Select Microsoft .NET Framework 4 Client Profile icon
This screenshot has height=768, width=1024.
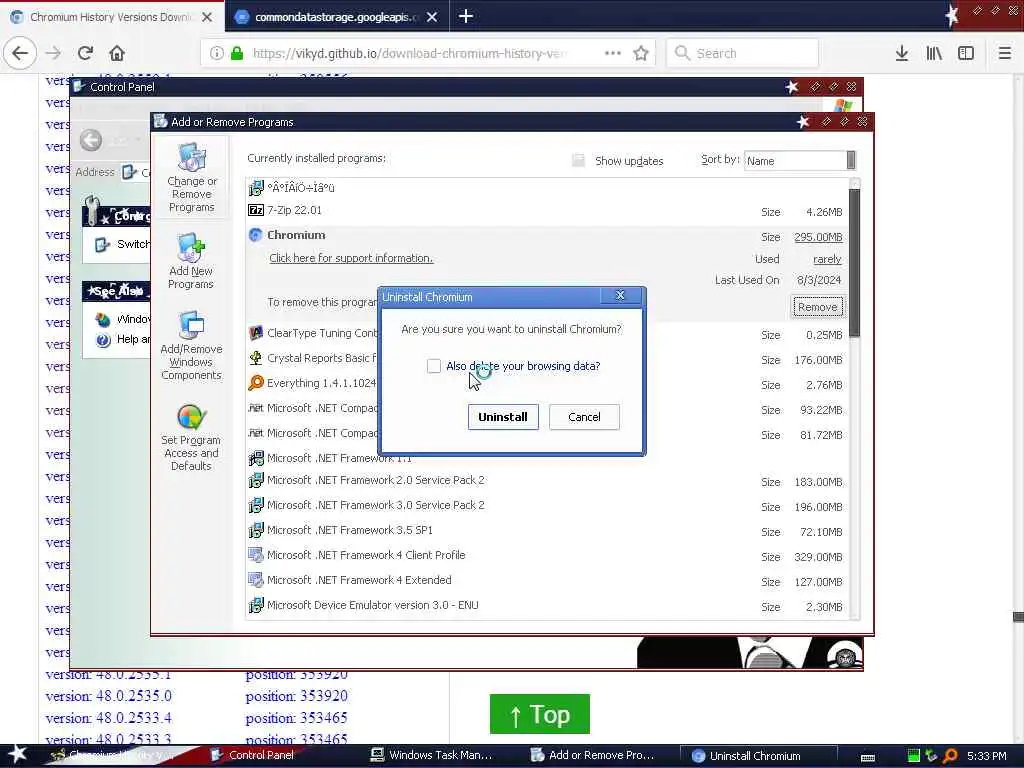click(256, 555)
